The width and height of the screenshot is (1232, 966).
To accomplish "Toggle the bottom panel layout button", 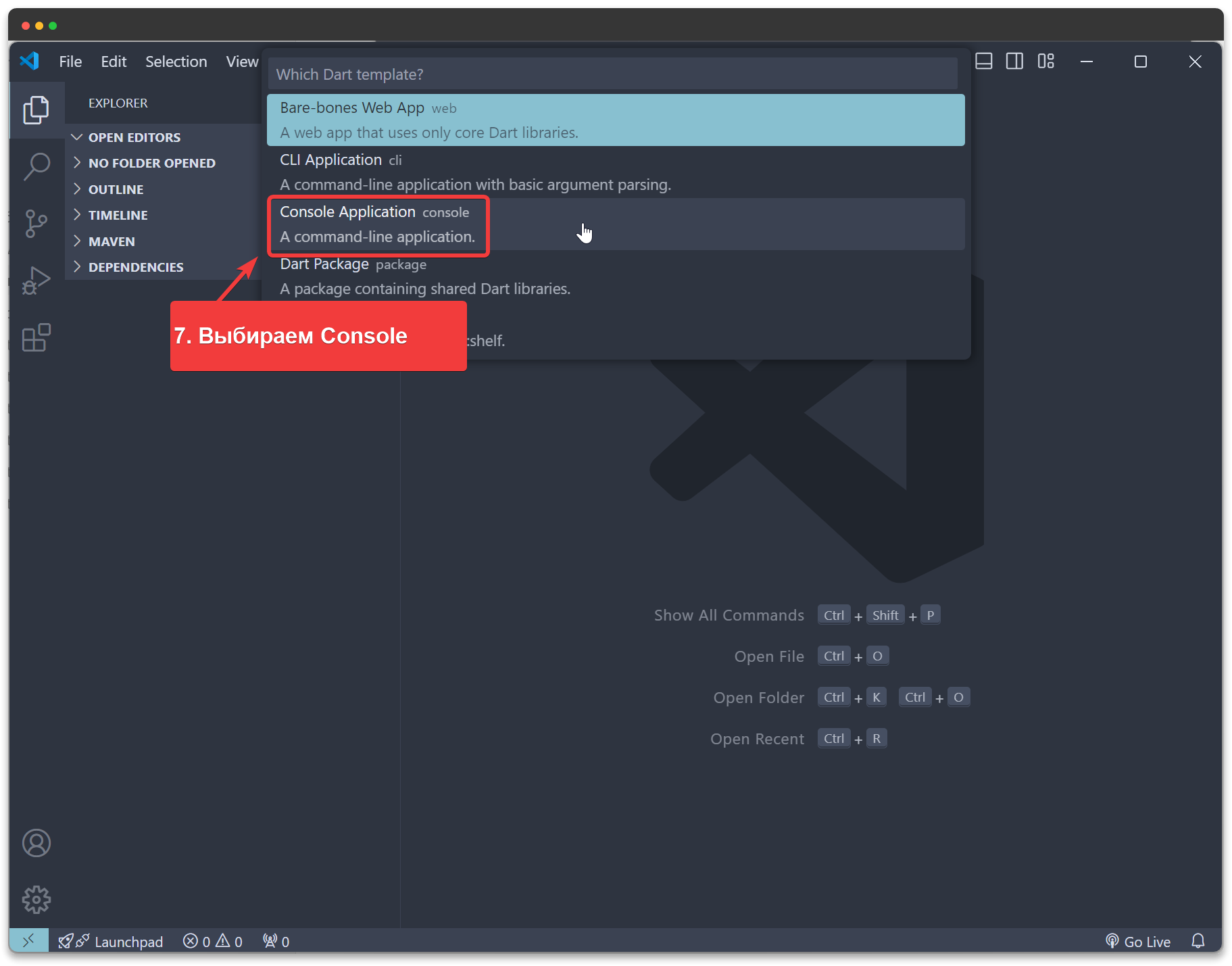I will (984, 62).
